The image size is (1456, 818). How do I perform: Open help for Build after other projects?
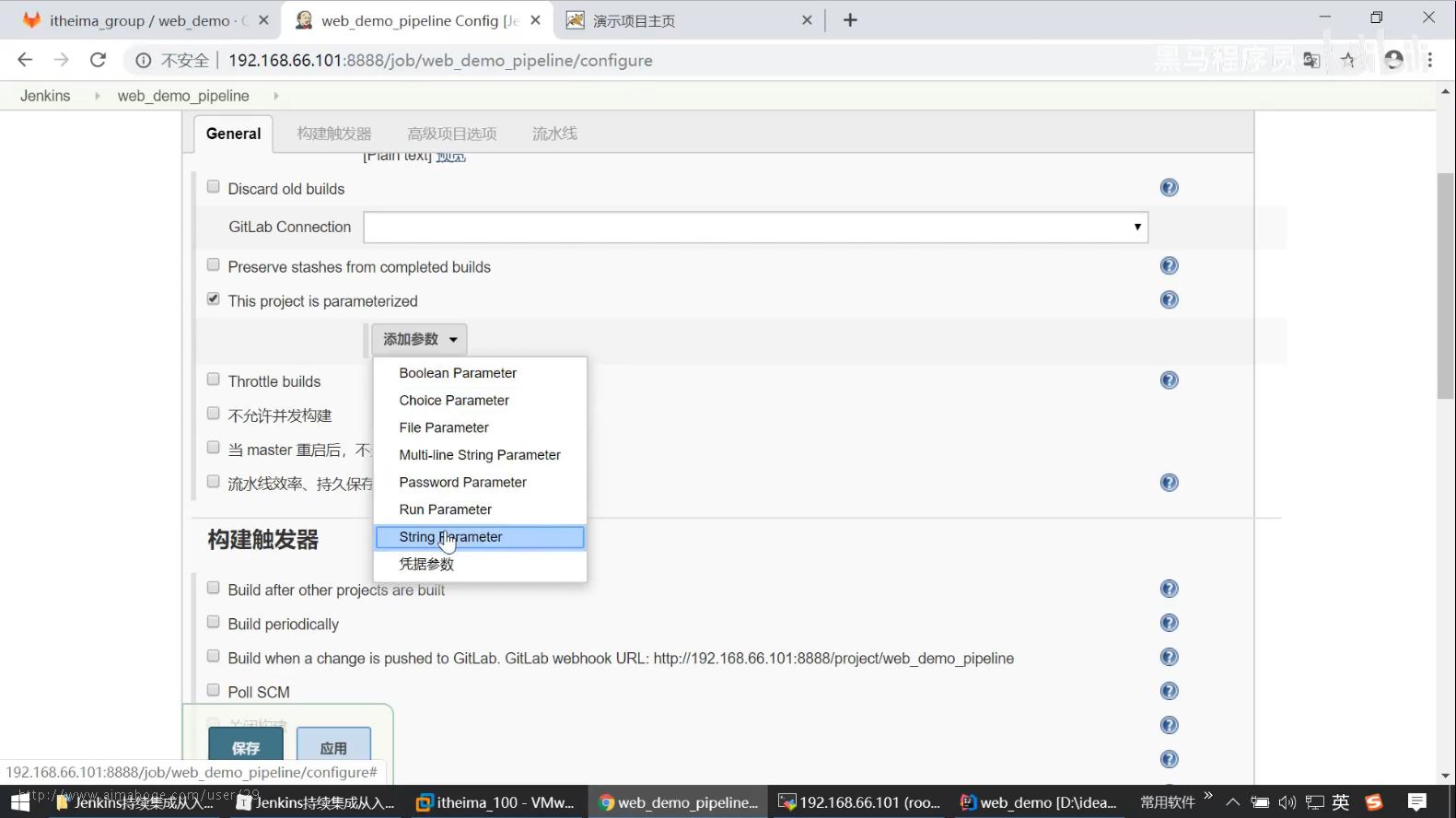pyautogui.click(x=1169, y=590)
